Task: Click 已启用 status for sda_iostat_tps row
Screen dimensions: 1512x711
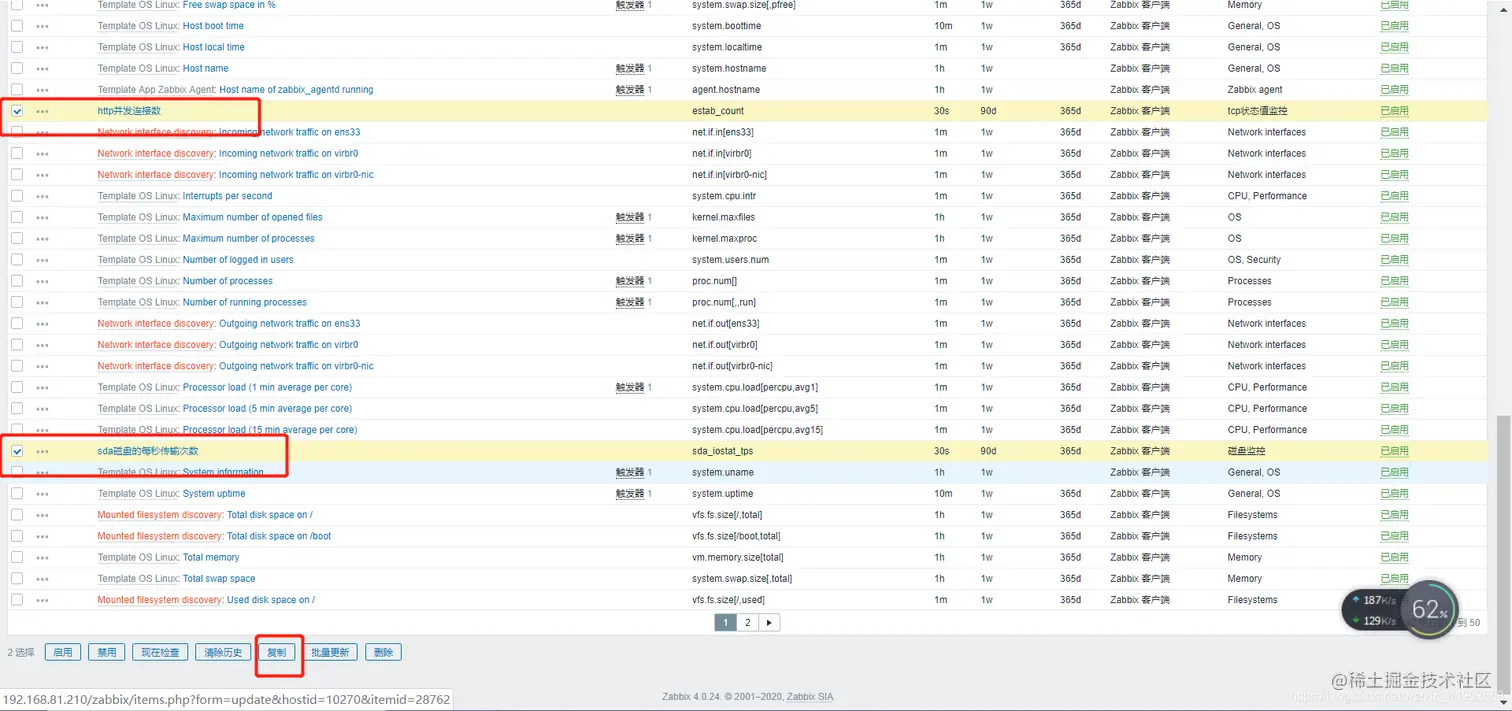Action: [1394, 451]
